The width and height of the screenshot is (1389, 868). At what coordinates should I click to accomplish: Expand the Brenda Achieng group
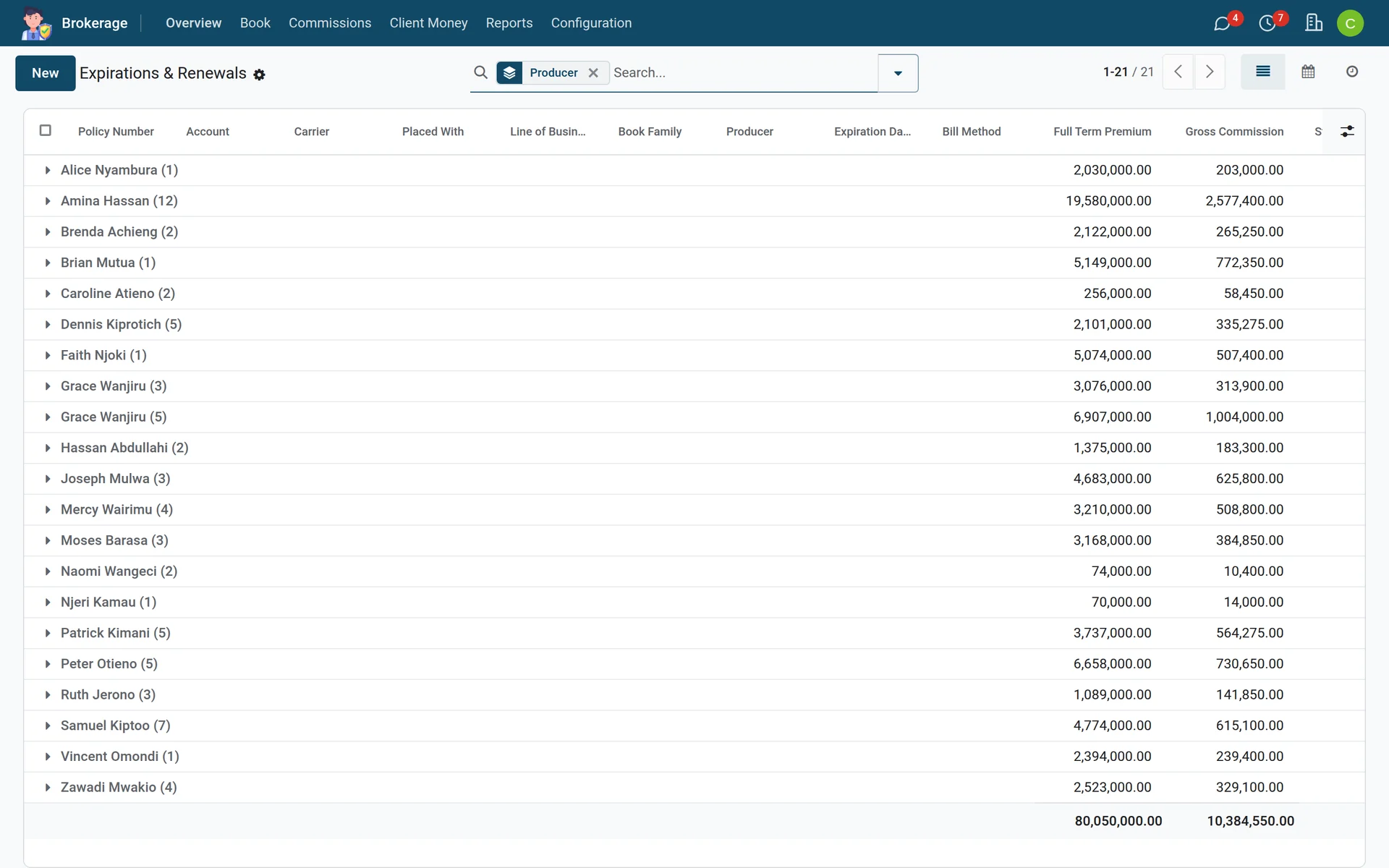48,232
